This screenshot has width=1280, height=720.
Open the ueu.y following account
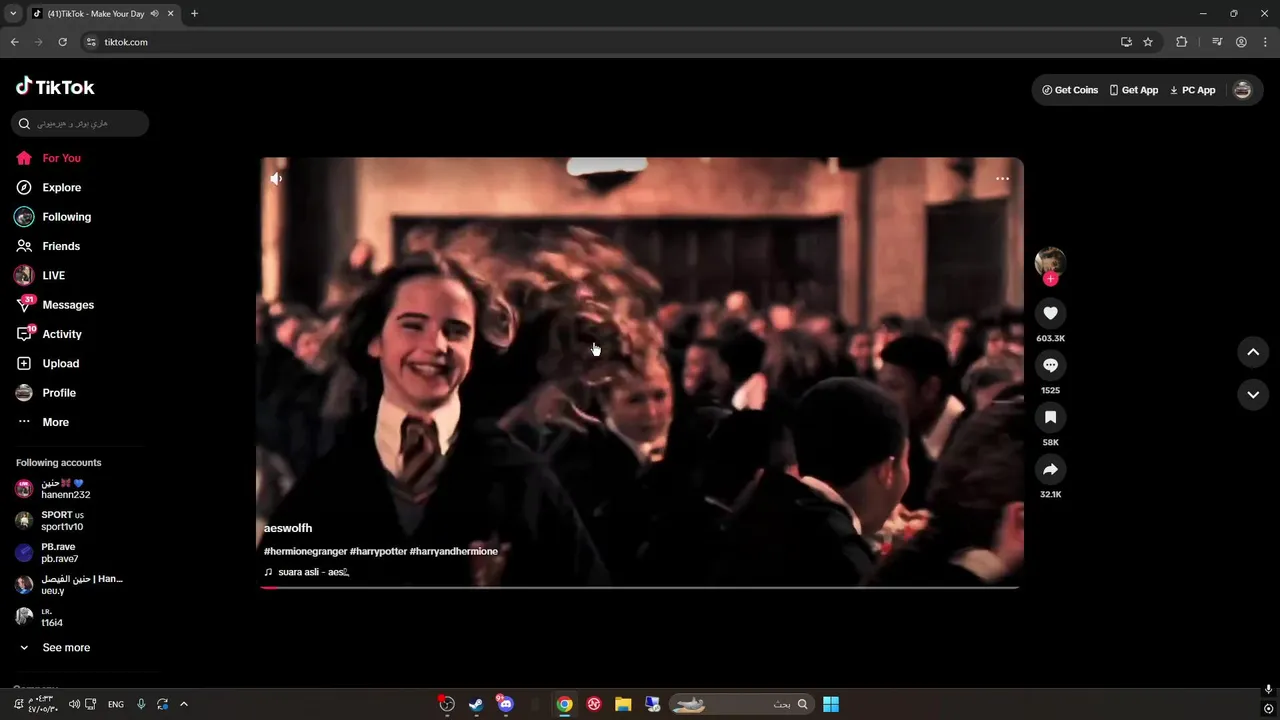point(69,585)
